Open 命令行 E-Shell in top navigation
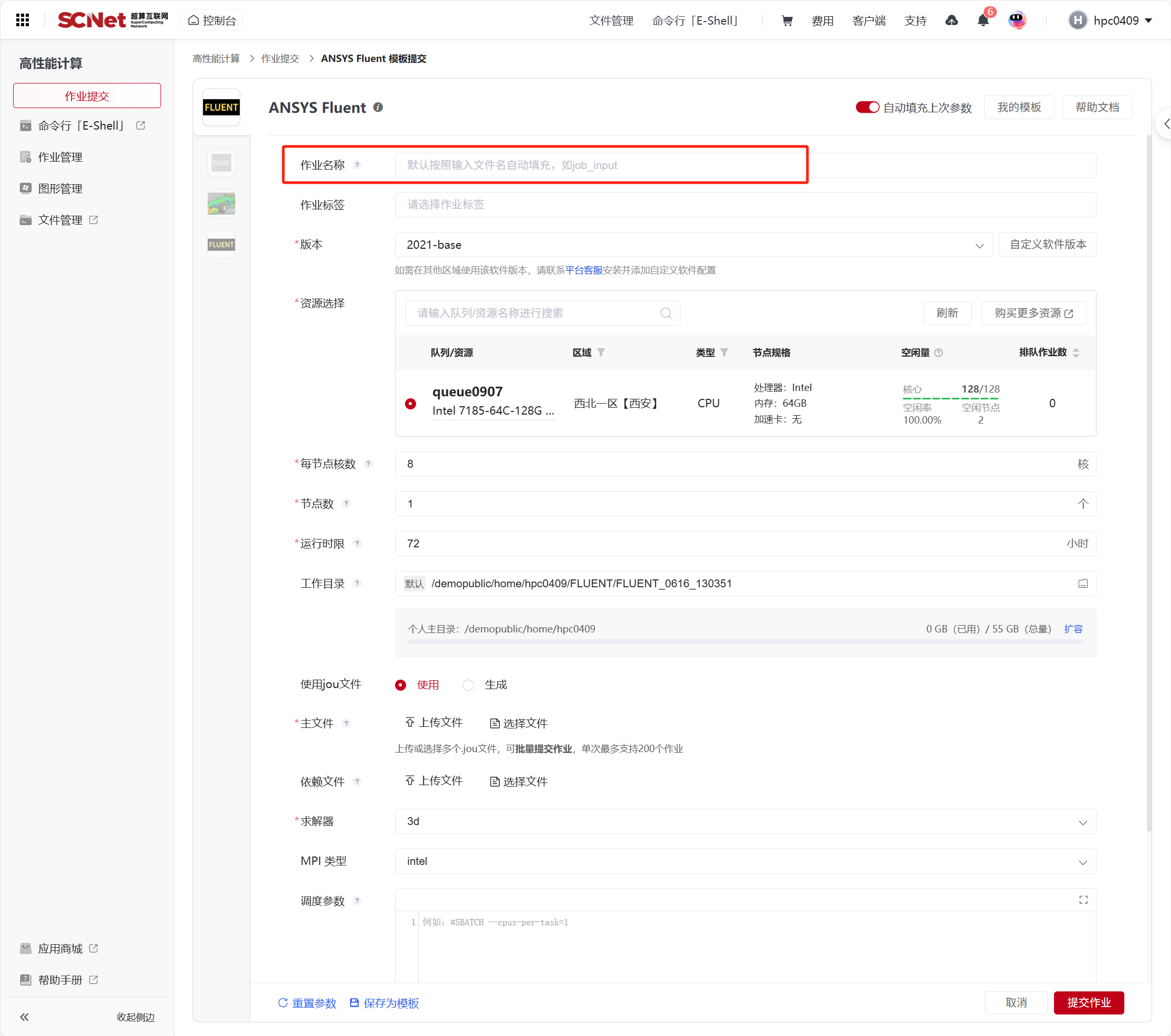Screen dimensions: 1171x1036 coord(696,20)
